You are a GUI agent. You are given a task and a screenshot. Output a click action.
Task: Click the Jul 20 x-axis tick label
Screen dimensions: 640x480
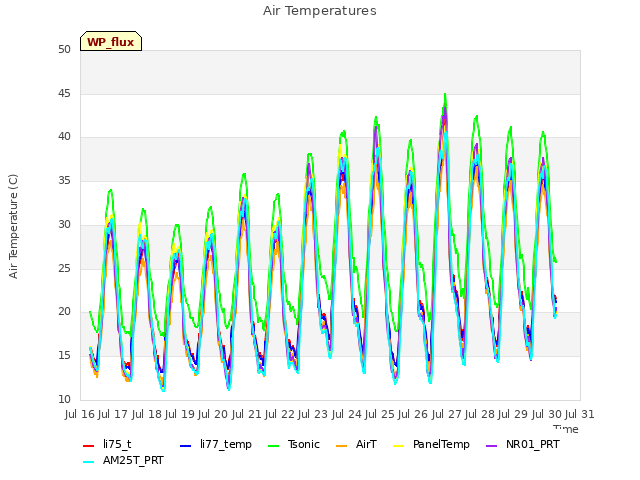point(213,414)
